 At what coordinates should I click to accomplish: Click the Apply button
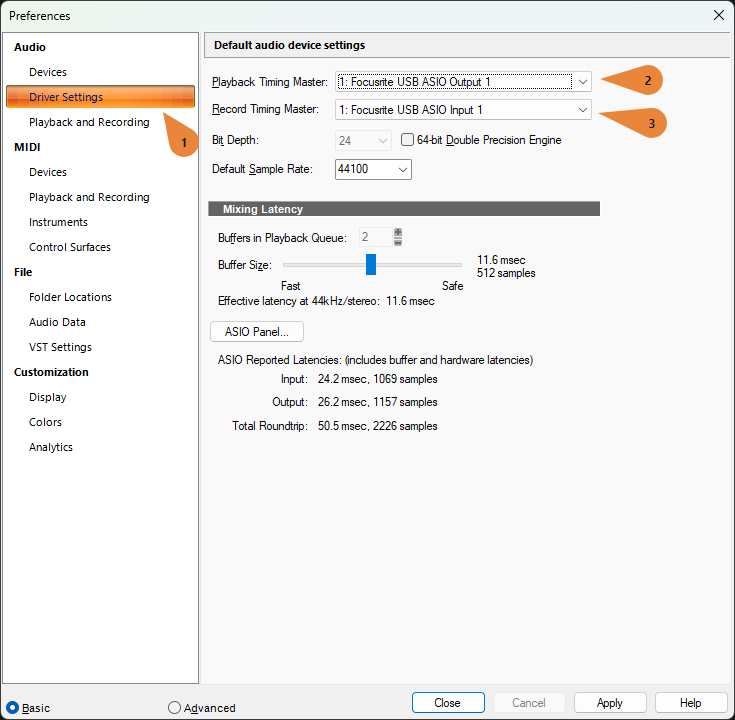coord(610,703)
